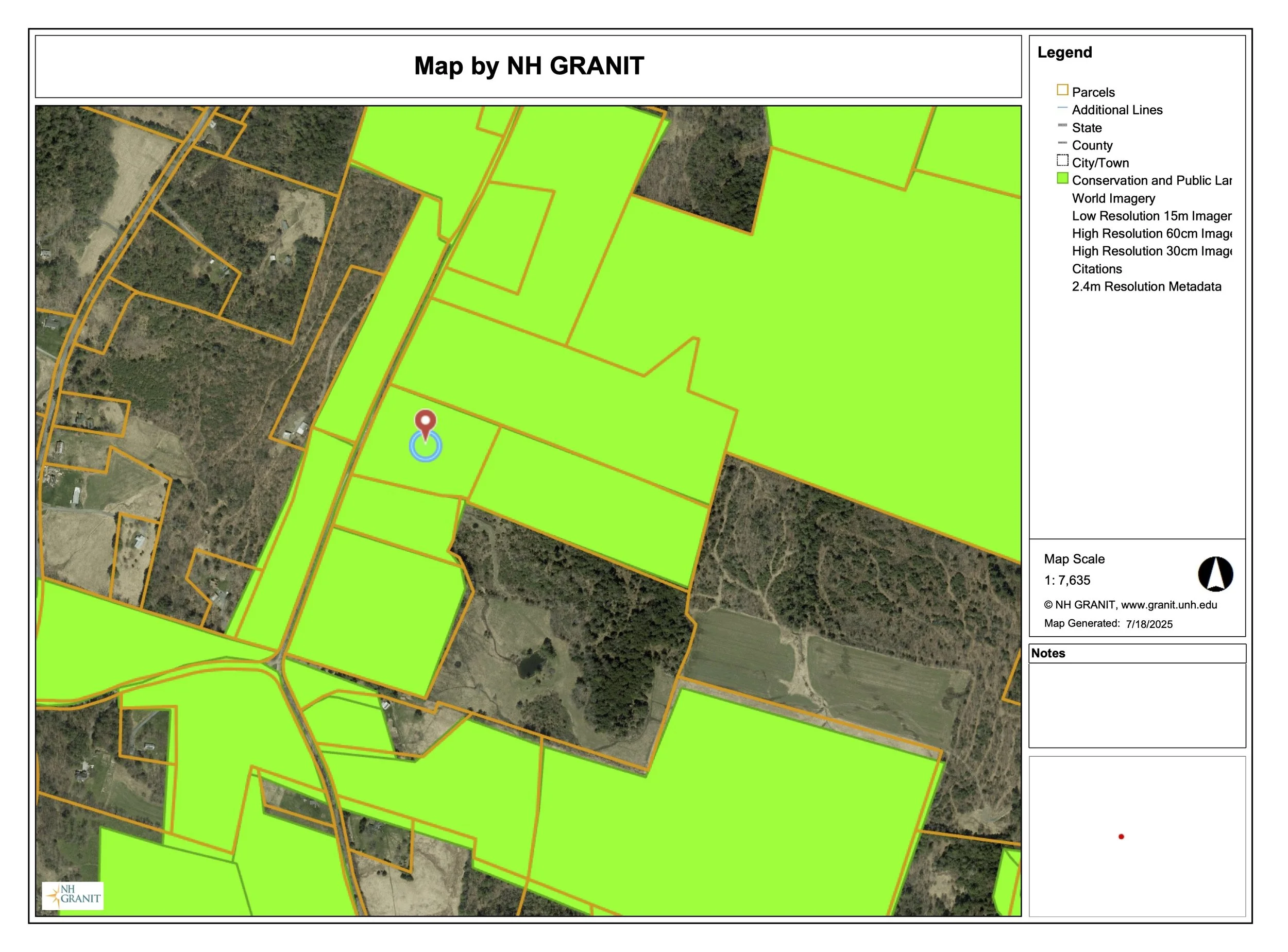This screenshot has height=952, width=1288.
Task: Click the NH GRANIT logo on map
Action: tap(73, 895)
